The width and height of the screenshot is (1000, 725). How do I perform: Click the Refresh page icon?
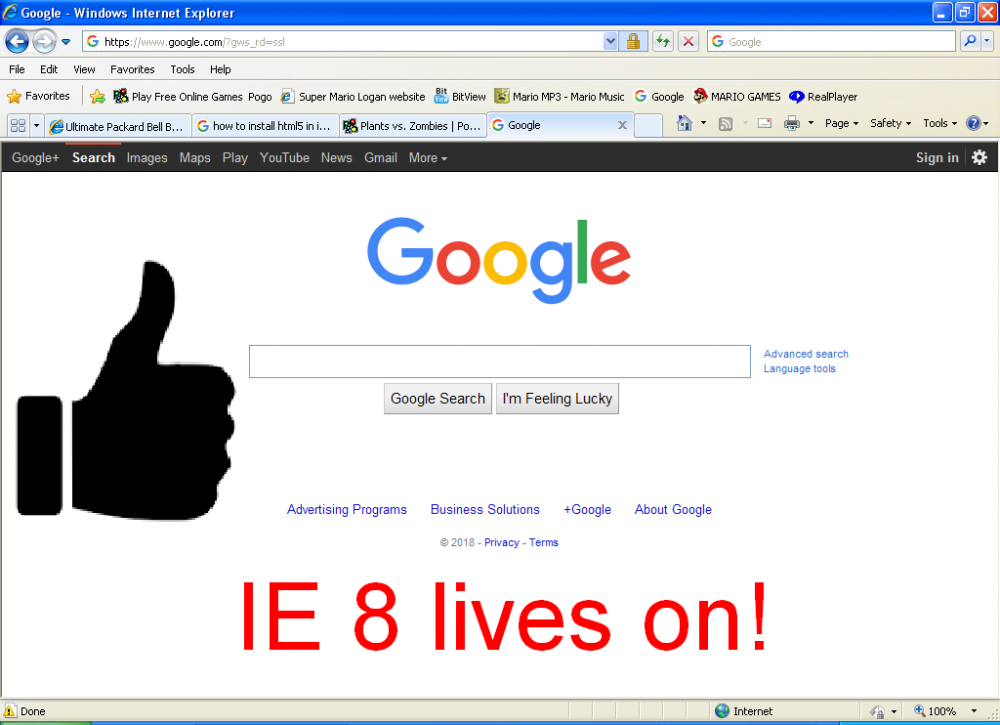(662, 41)
